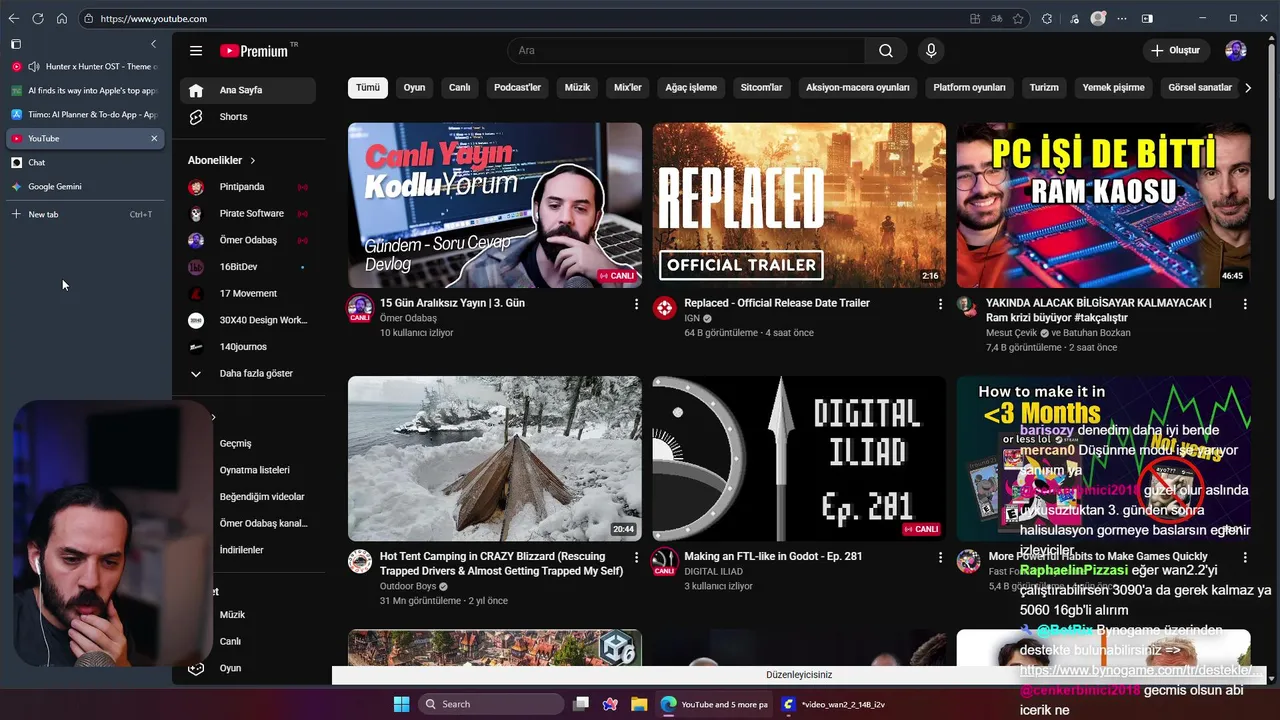
Task: Click the browser home icon
Action: click(62, 18)
